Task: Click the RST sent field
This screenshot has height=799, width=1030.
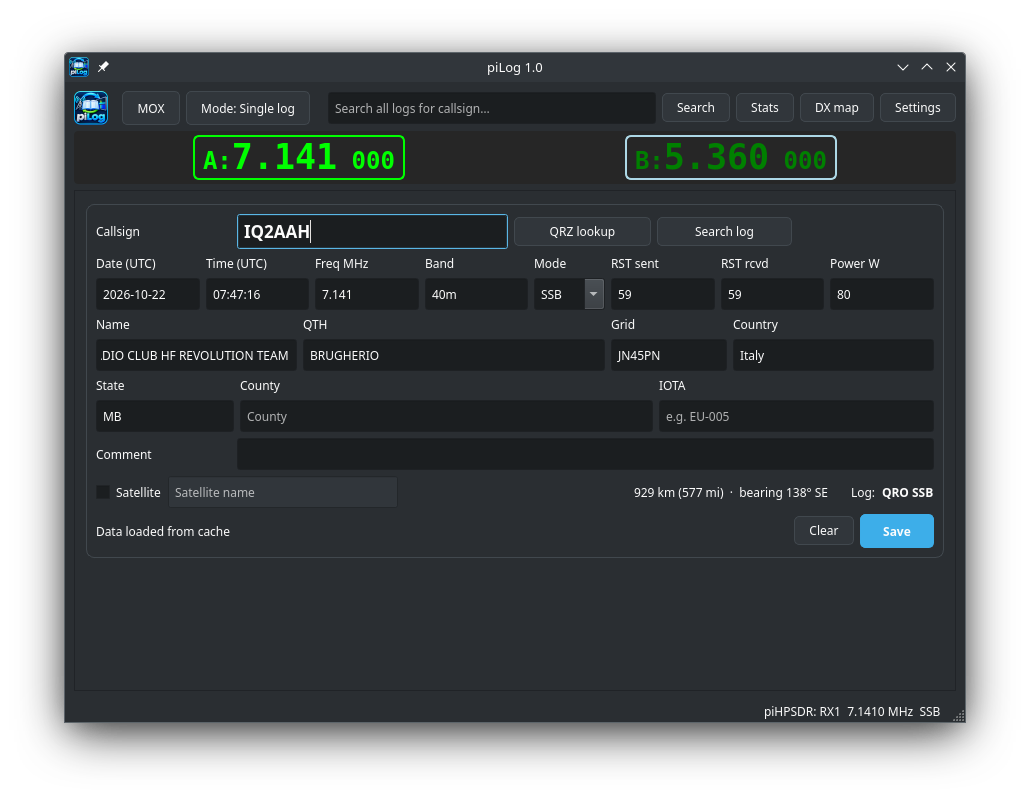Action: pos(663,294)
